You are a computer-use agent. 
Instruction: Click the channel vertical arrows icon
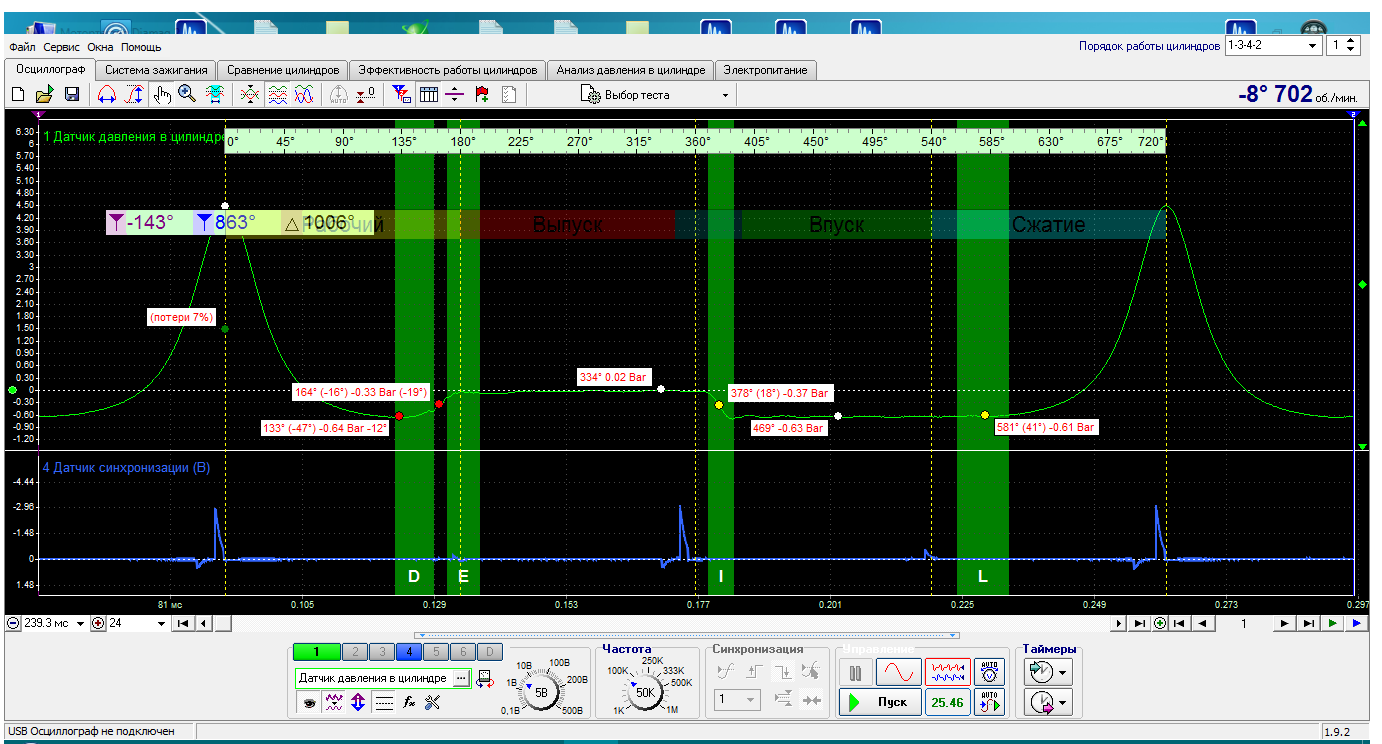358,703
